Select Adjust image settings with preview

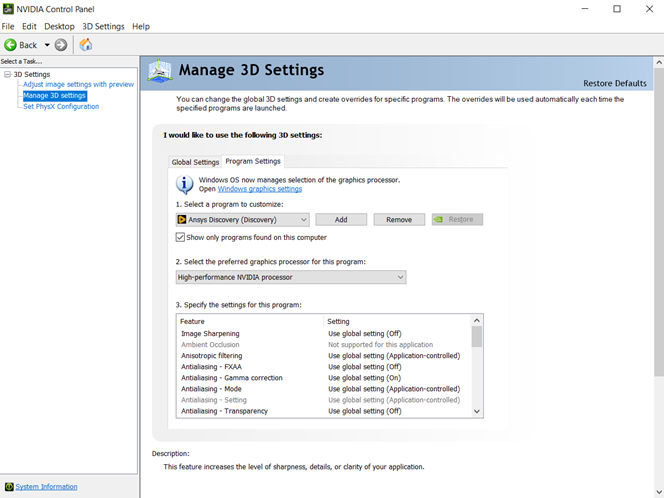[78, 84]
